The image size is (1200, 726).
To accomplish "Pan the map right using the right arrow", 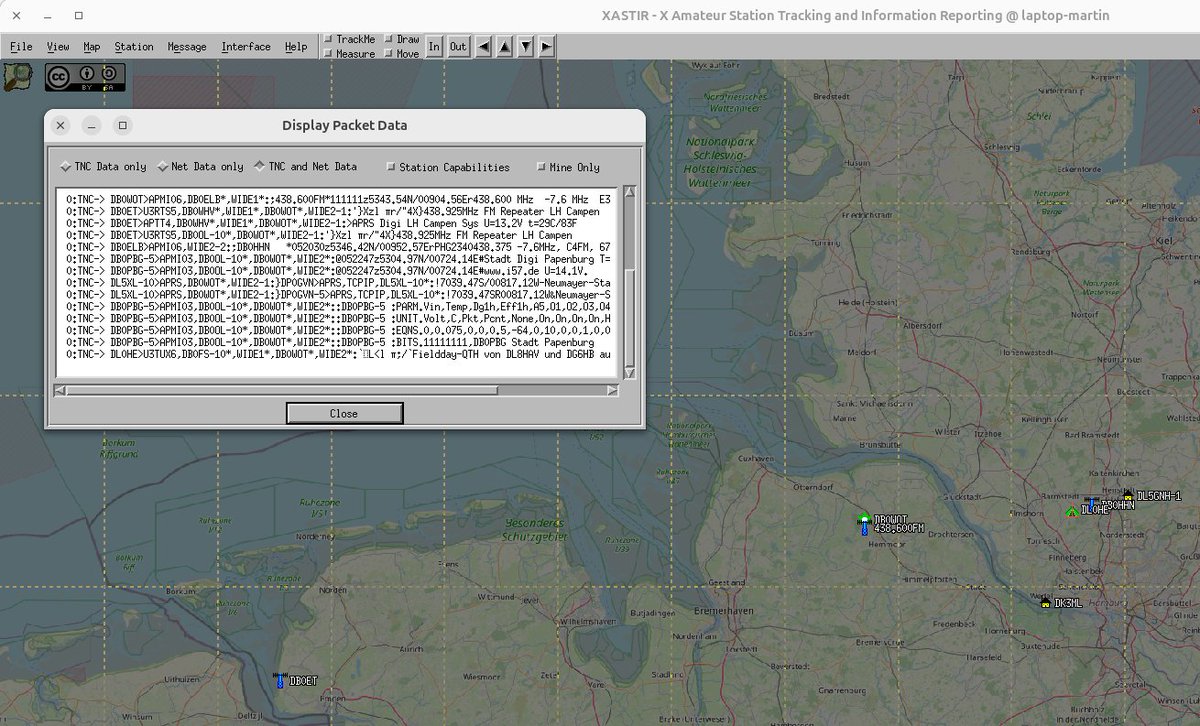I will [545, 45].
